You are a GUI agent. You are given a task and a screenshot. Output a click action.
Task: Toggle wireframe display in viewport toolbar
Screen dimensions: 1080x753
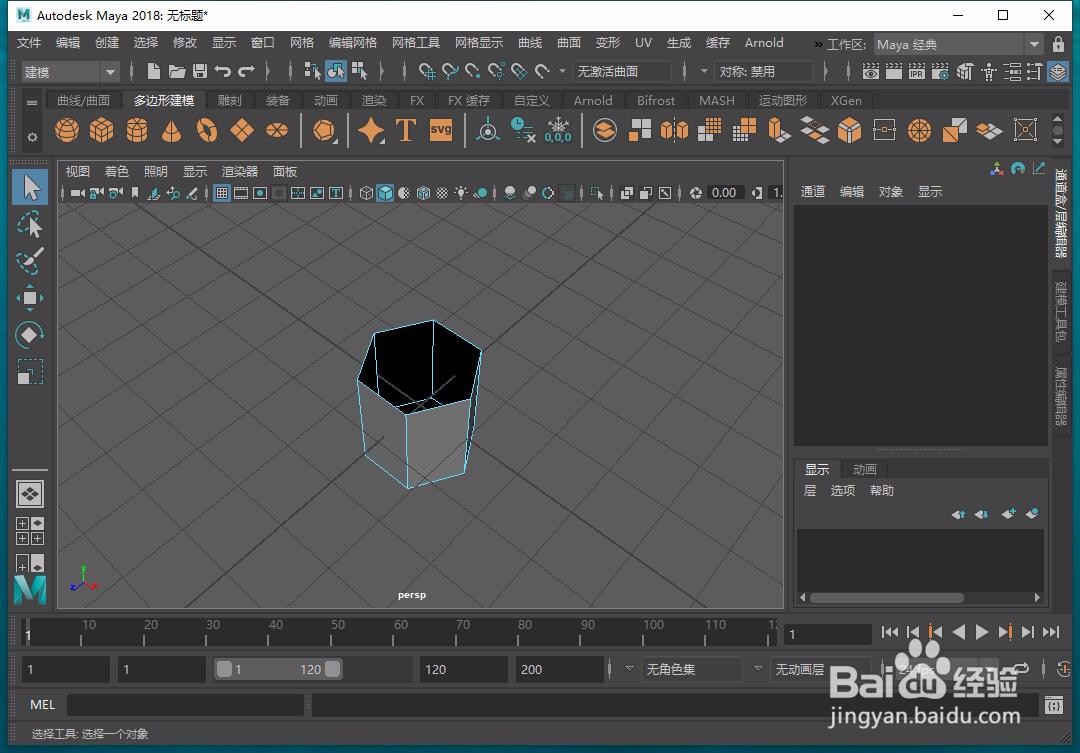pyautogui.click(x=366, y=193)
